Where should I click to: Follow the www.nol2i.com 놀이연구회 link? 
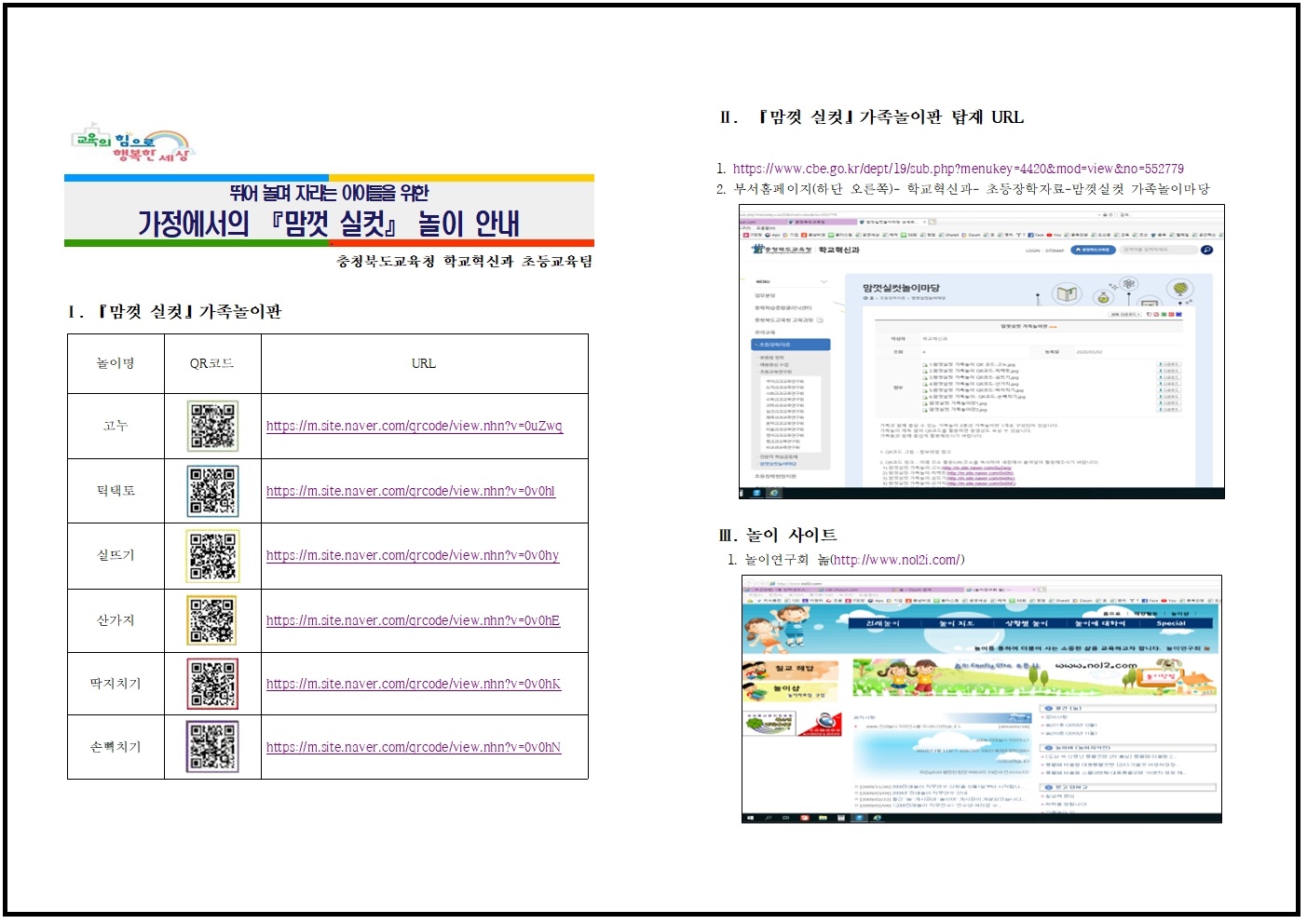coord(896,560)
